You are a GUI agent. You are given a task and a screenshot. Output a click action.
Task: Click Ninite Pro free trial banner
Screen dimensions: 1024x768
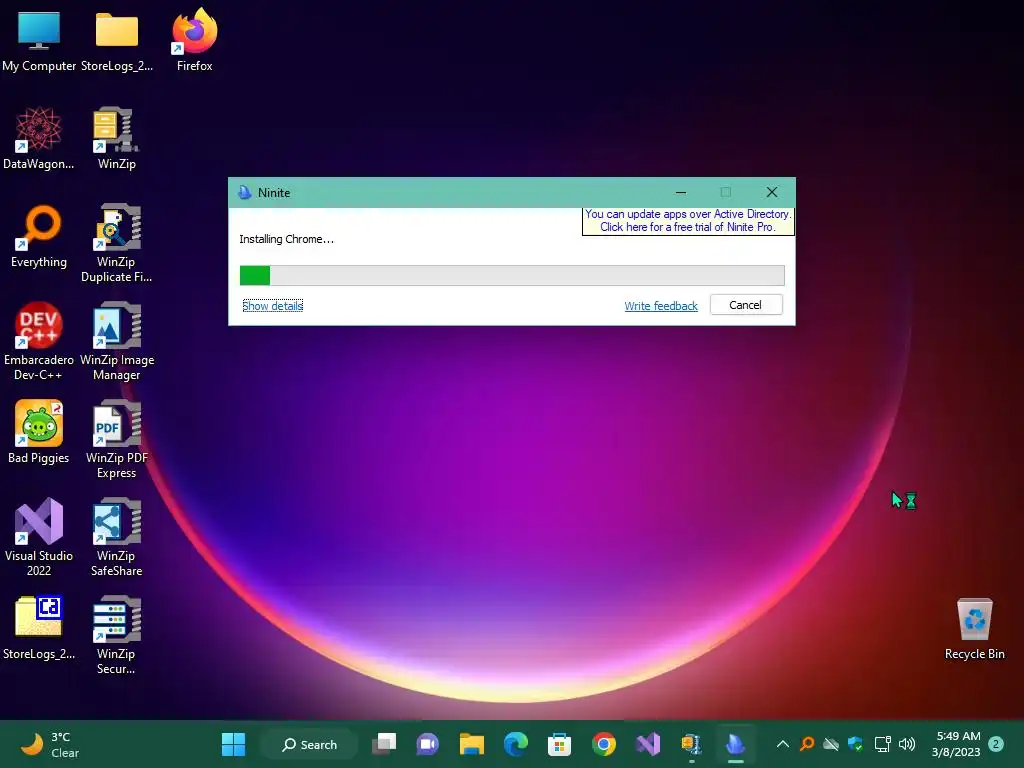pos(688,221)
